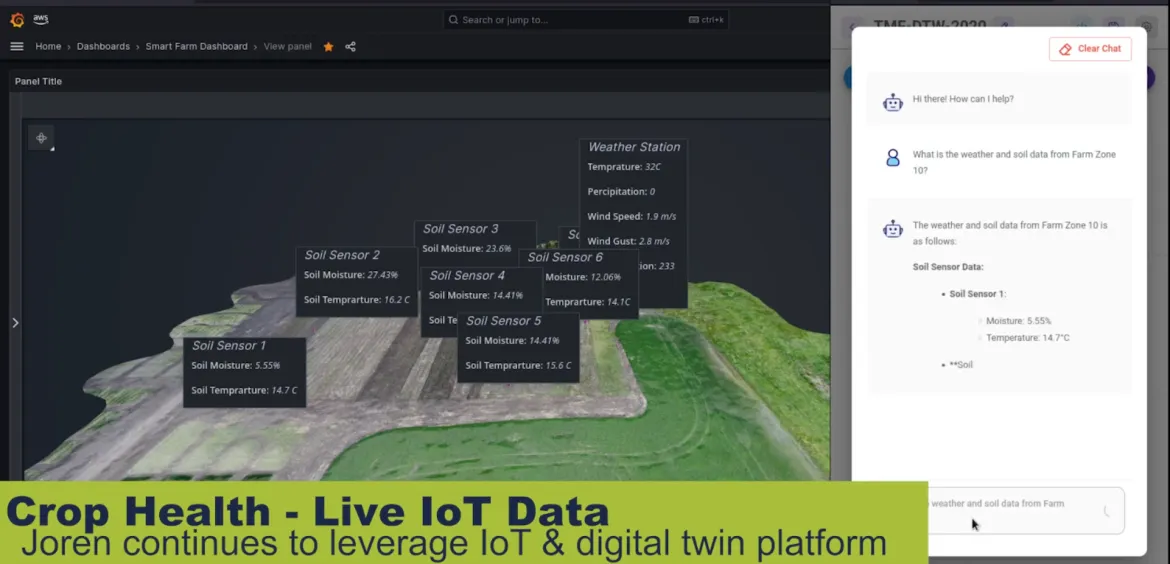This screenshot has height=564, width=1170.
Task: Click the settings gear behind chat panel
Action: [1147, 27]
